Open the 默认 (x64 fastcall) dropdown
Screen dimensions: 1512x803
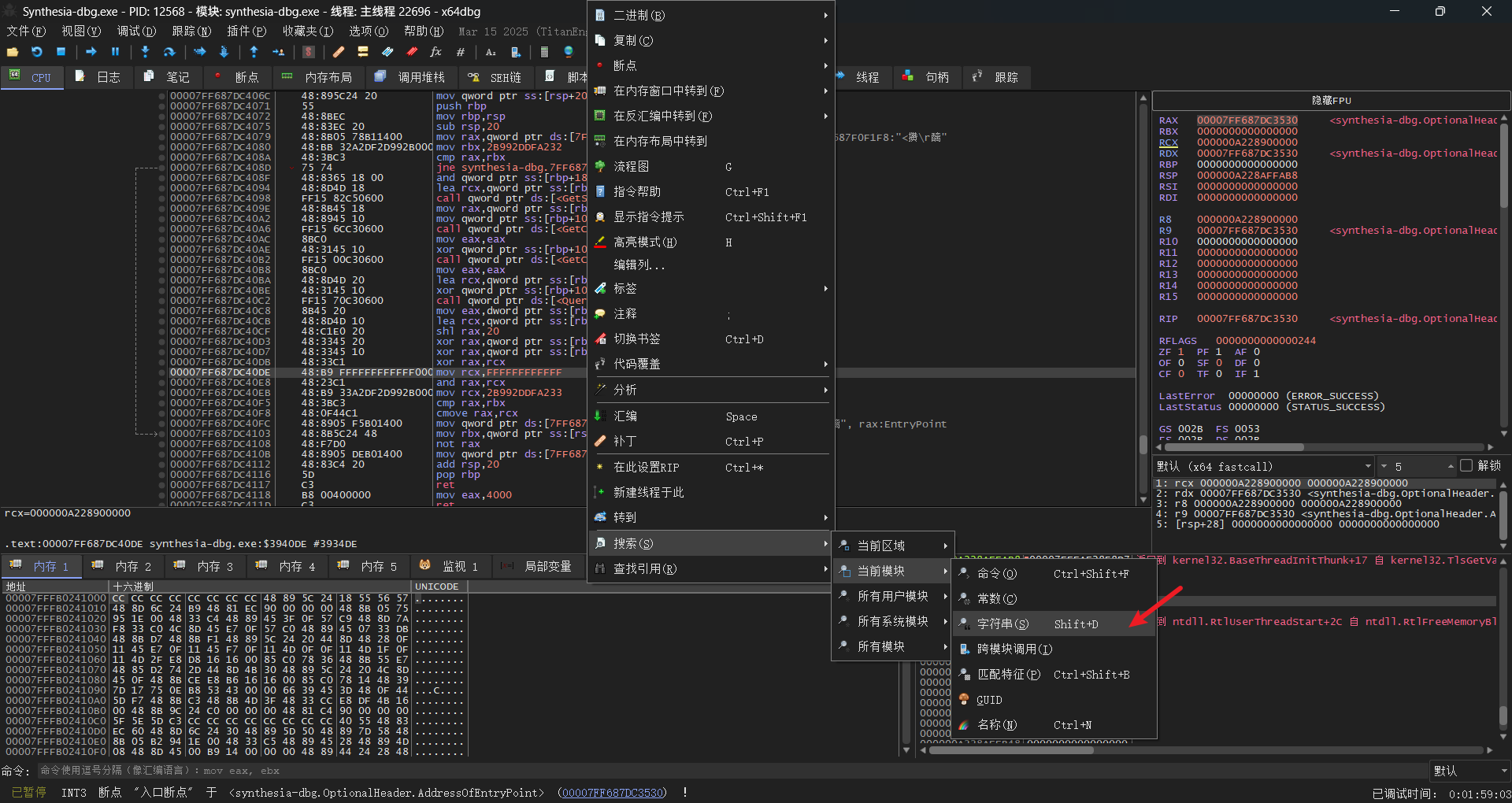pyautogui.click(x=1265, y=466)
